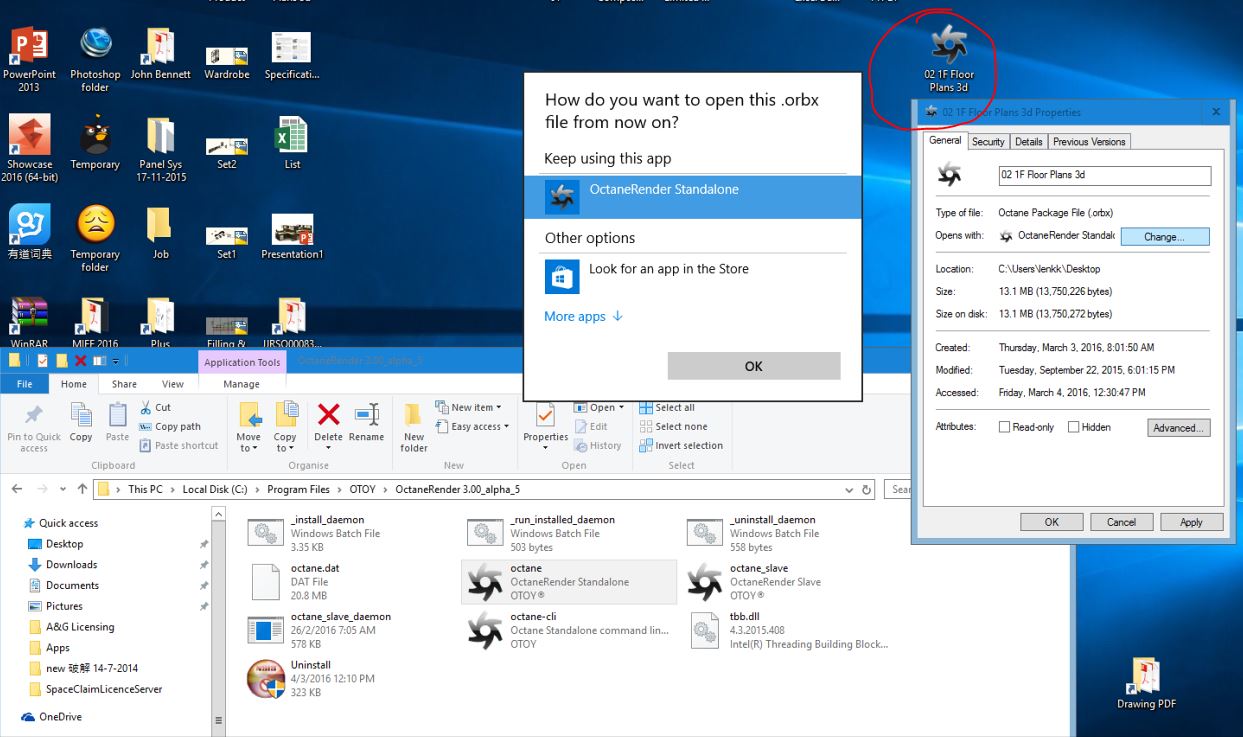1243x737 pixels.
Task: Click the Refresh button by address bar
Action: click(868, 489)
